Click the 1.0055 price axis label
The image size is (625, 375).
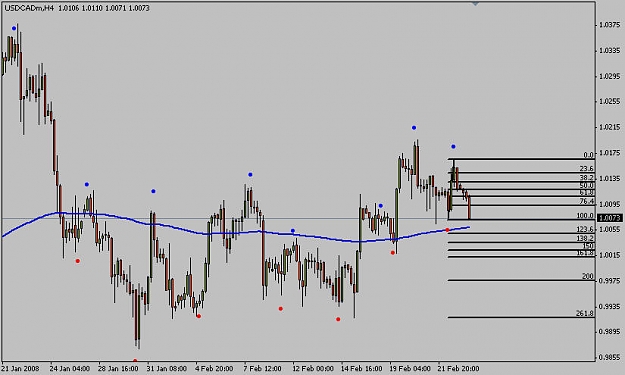[610, 230]
